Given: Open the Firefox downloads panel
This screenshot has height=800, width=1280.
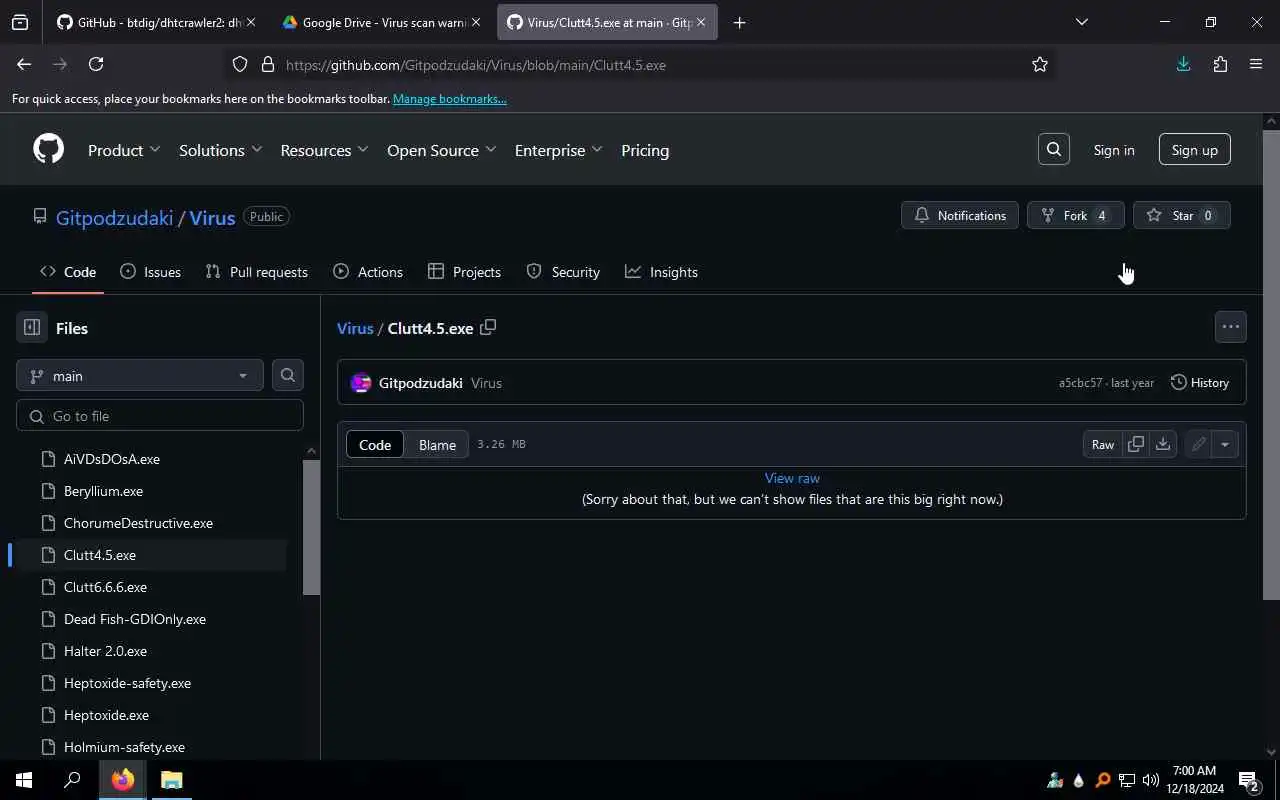Looking at the screenshot, I should click(x=1183, y=64).
